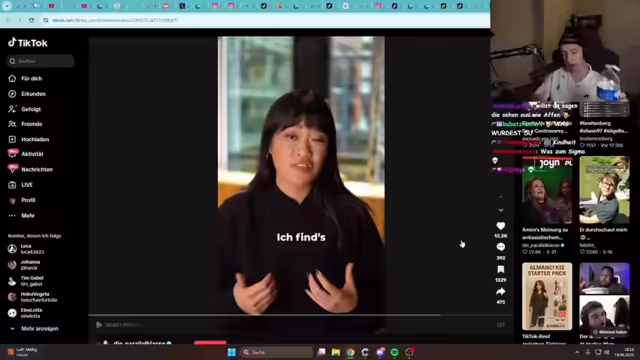The width and height of the screenshot is (640, 360).
Task: Click the Suchen search field
Action: pyautogui.click(x=40, y=61)
